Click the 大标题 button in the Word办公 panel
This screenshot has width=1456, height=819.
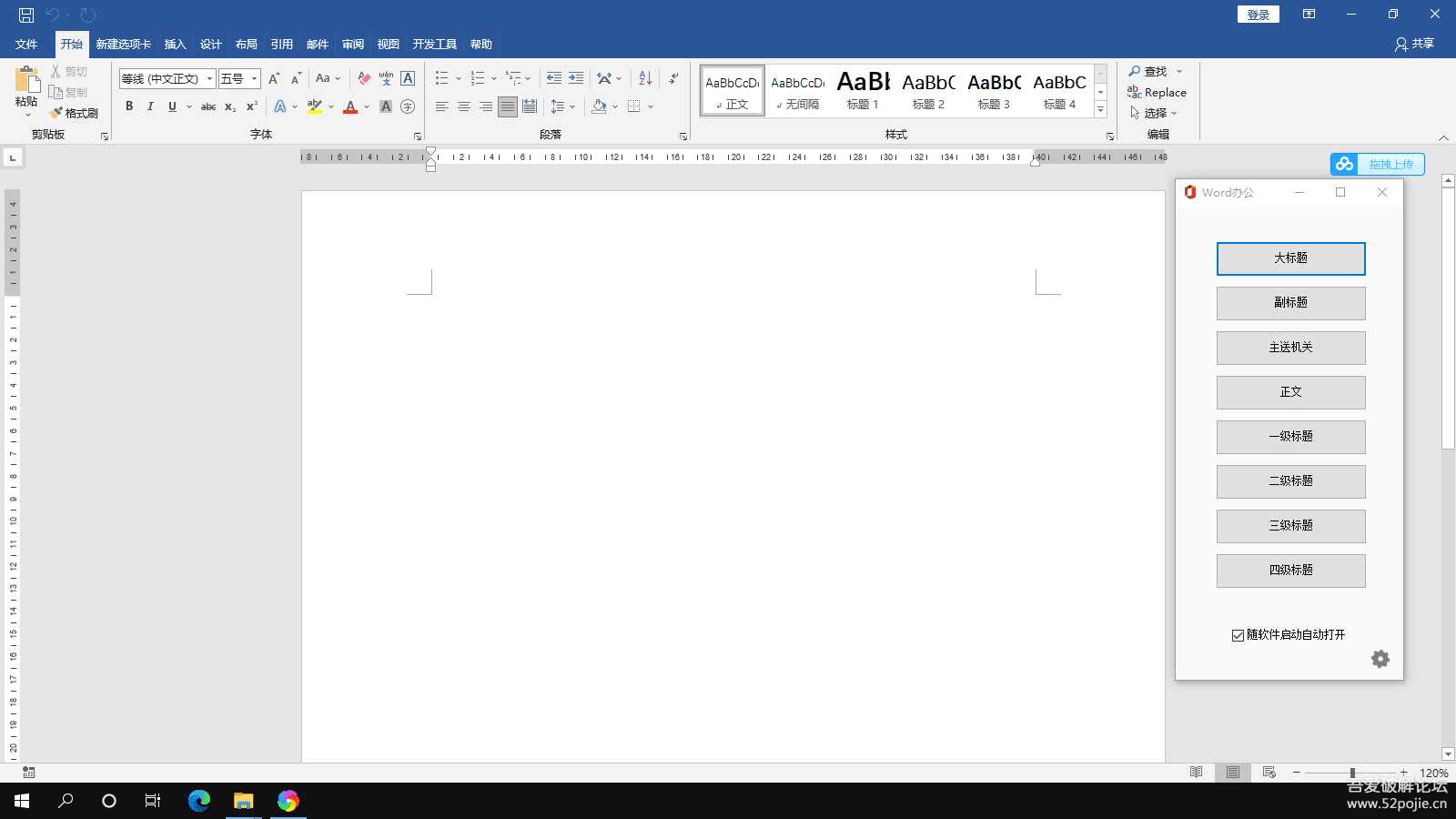[x=1290, y=258]
